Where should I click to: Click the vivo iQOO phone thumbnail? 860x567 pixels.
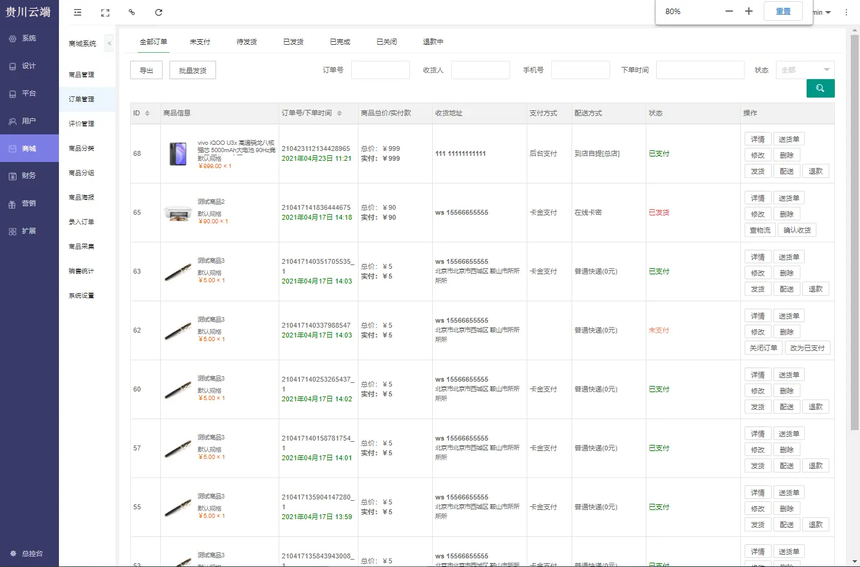178,154
